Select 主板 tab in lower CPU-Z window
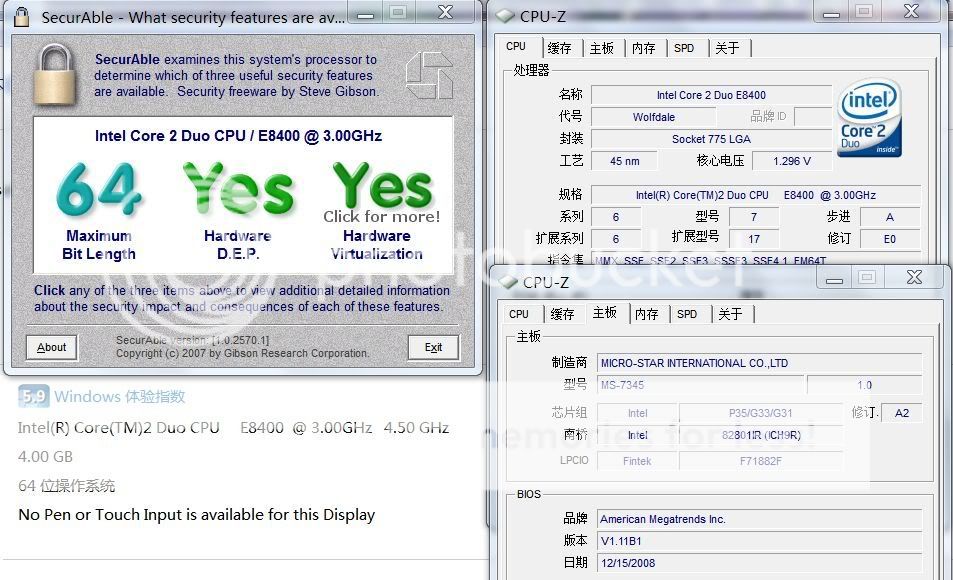Viewport: 953px width, 580px height. pos(605,312)
